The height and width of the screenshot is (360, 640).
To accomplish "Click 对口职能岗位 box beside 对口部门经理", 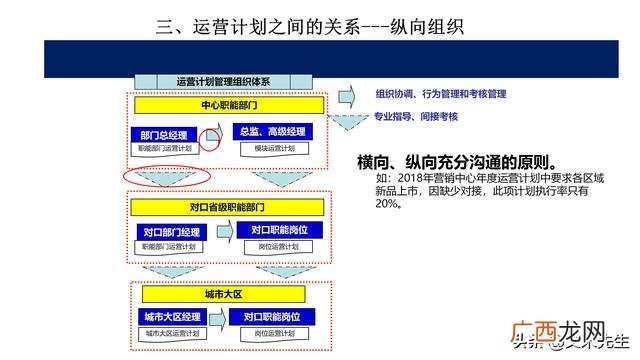I will point(280,230).
